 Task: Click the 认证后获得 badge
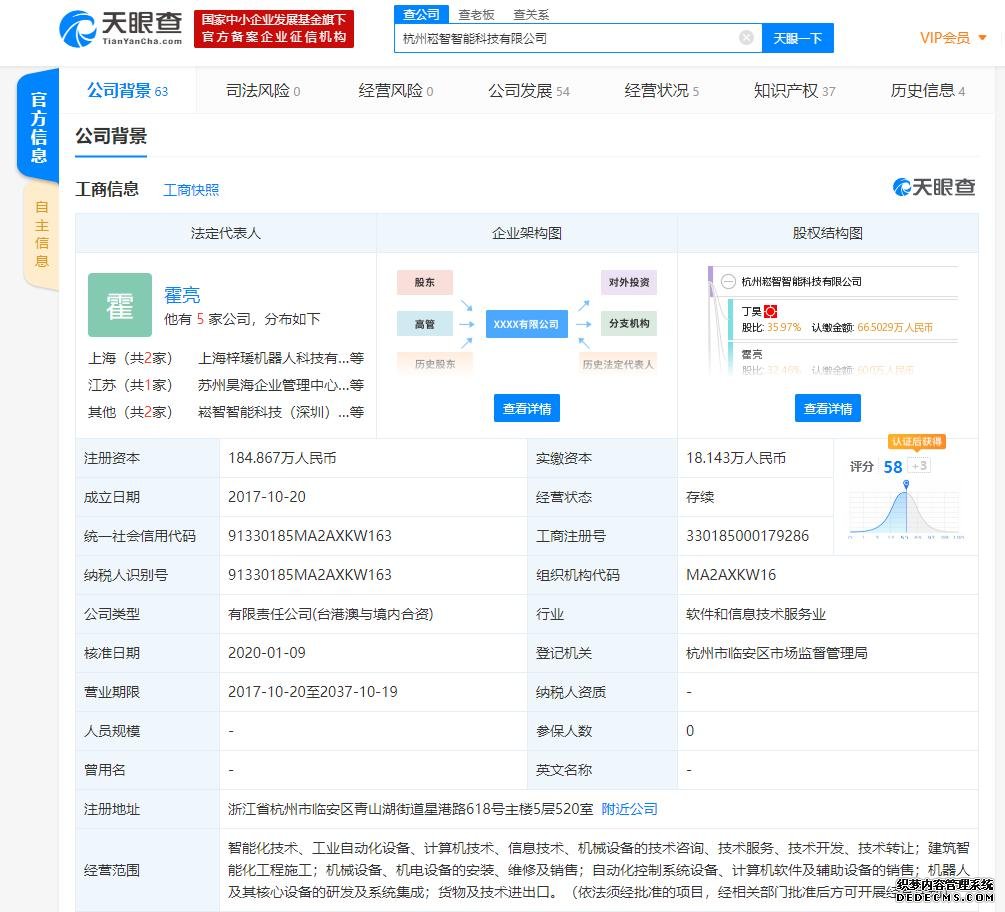[917, 442]
